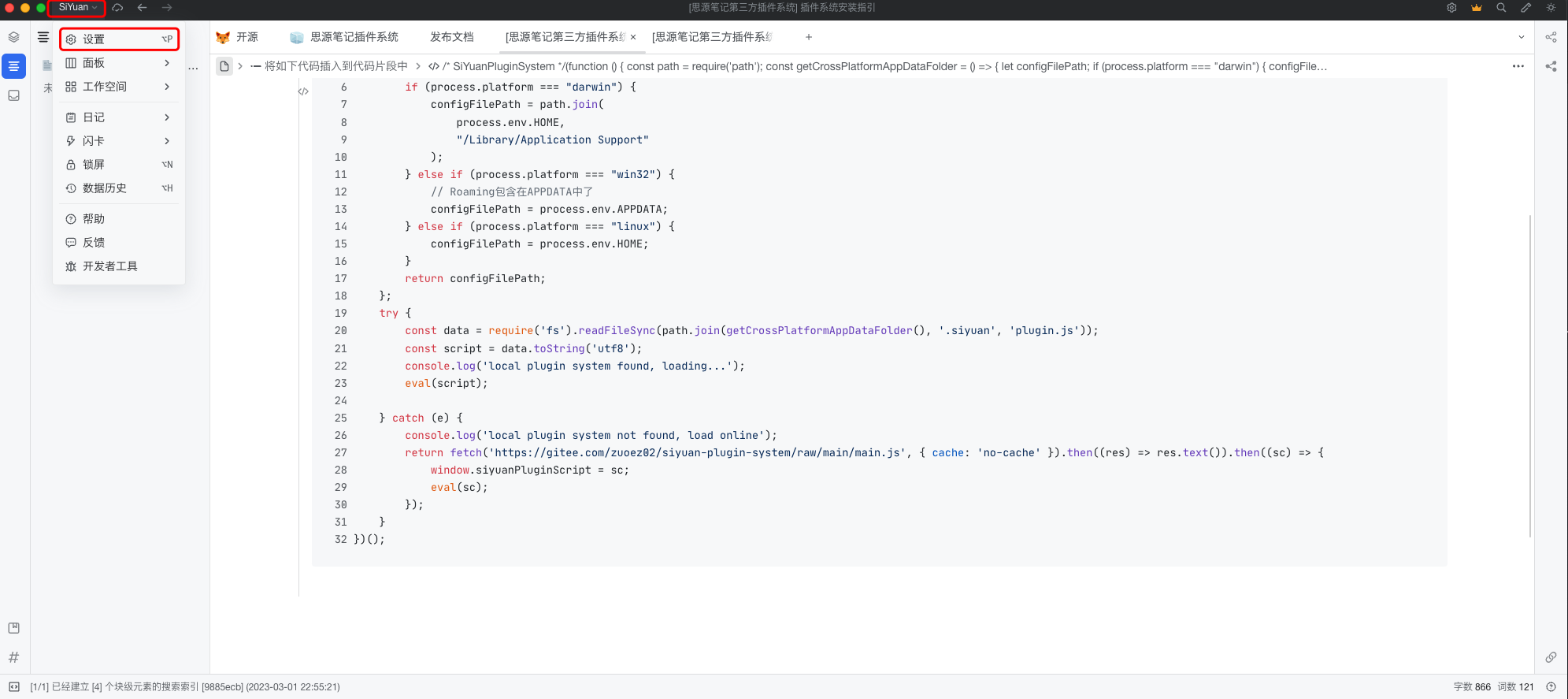The image size is (1568, 699).
Task: Click the 将如下代码插入到代码片段中 breadcrumb
Action: (x=335, y=66)
